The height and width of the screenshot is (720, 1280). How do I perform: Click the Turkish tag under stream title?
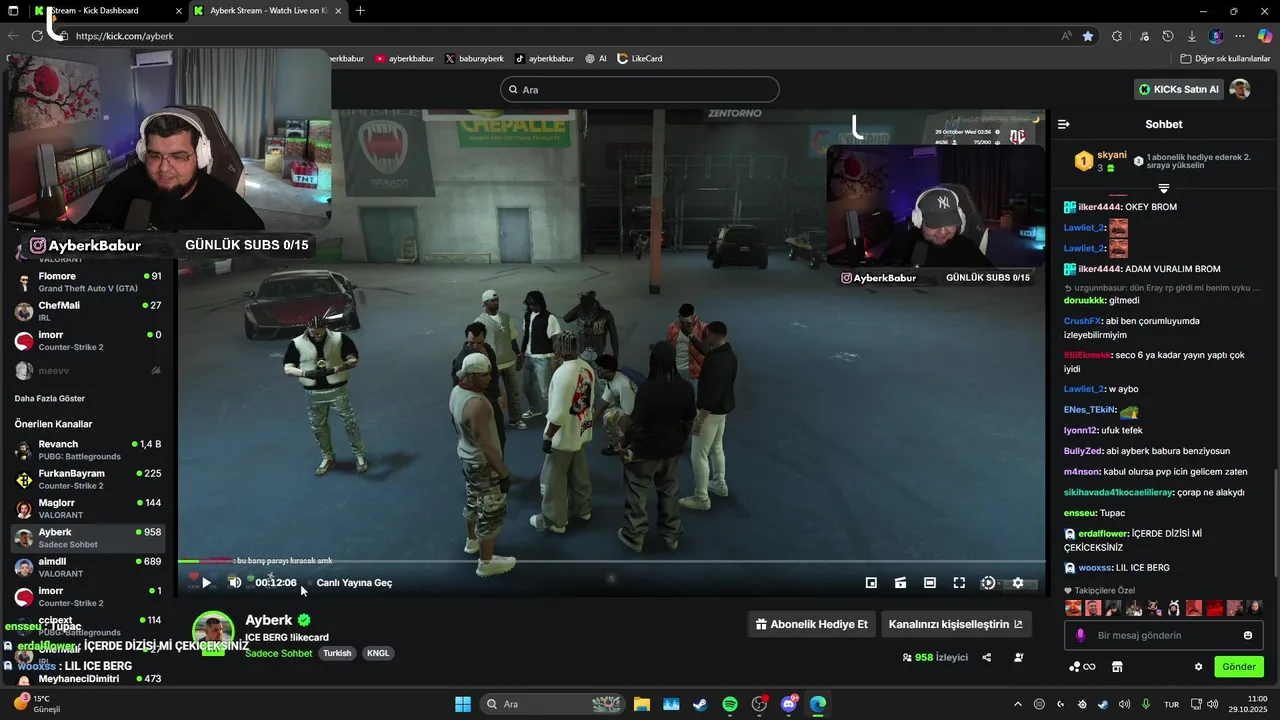tap(337, 653)
